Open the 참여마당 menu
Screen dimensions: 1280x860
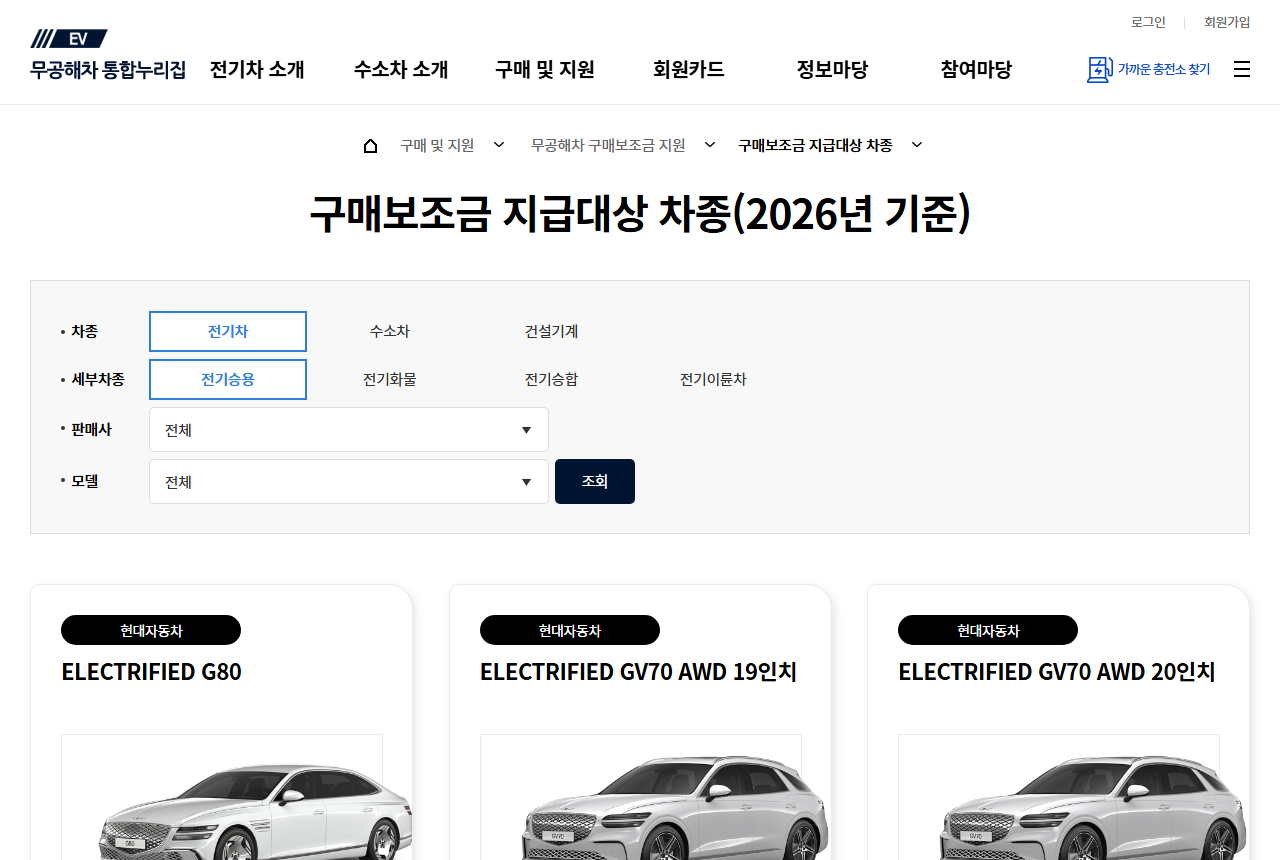pyautogui.click(x=976, y=69)
